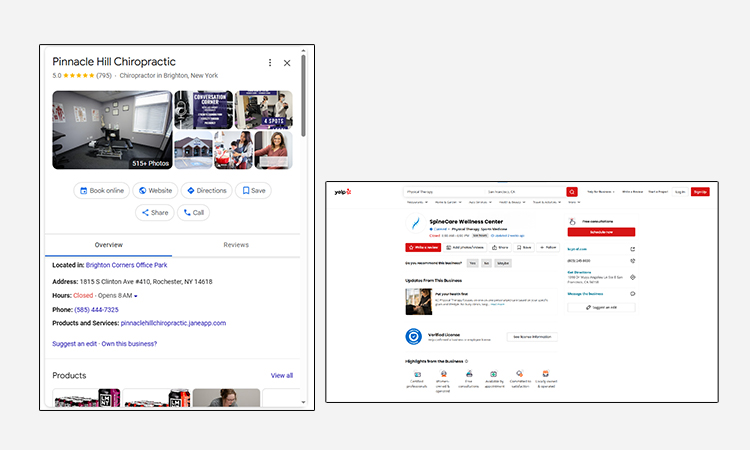Switch to the Overview tab
This screenshot has width=750, height=450.
(x=109, y=245)
